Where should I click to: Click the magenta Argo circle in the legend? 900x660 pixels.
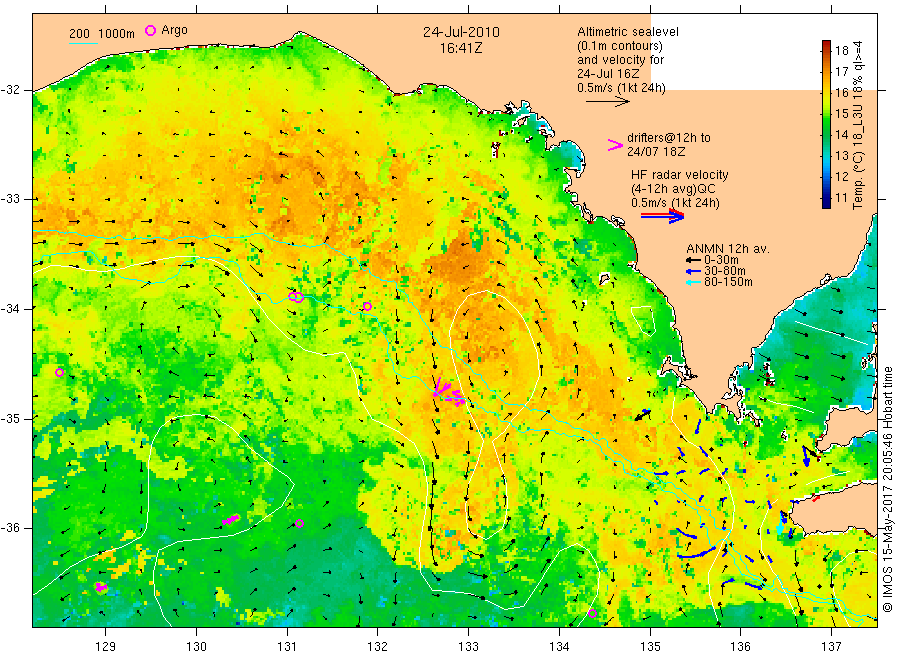[x=150, y=30]
